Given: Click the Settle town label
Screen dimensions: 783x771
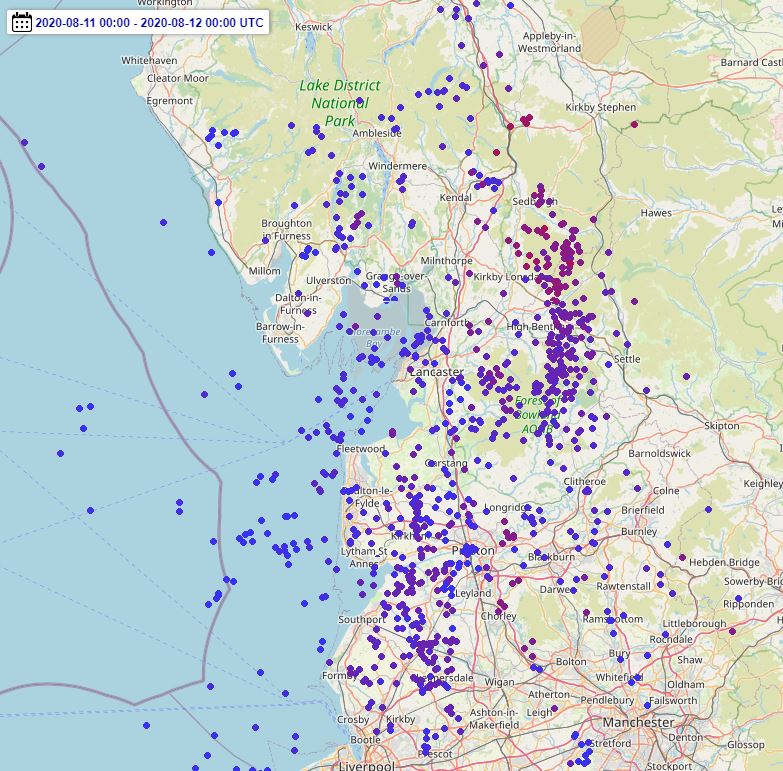Looking at the screenshot, I should pyautogui.click(x=627, y=359).
